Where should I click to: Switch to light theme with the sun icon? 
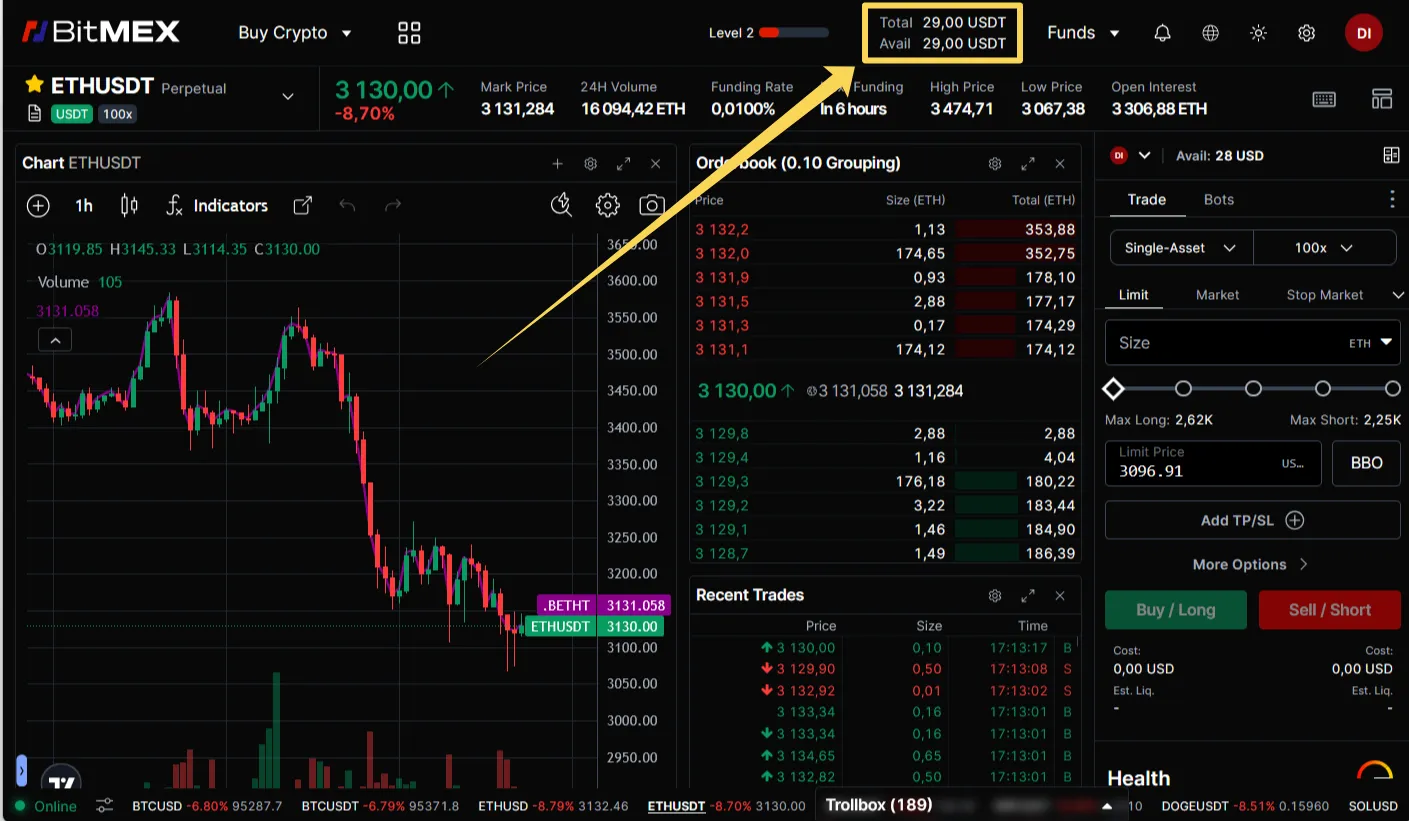pos(1257,32)
